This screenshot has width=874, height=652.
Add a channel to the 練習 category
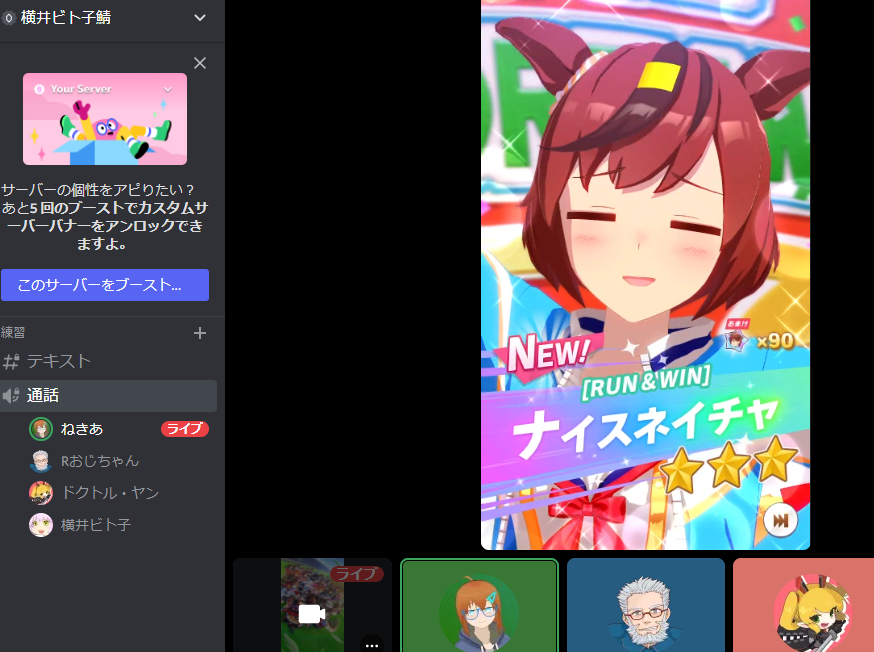(200, 333)
